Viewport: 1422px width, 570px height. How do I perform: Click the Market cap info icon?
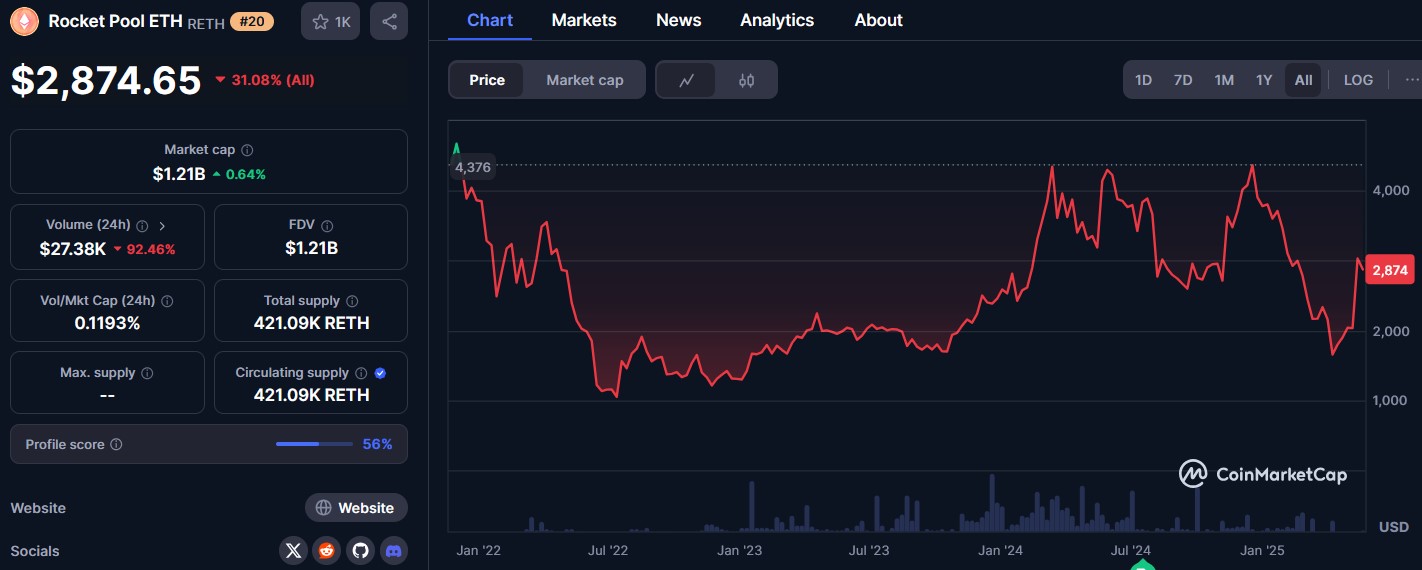coord(248,150)
